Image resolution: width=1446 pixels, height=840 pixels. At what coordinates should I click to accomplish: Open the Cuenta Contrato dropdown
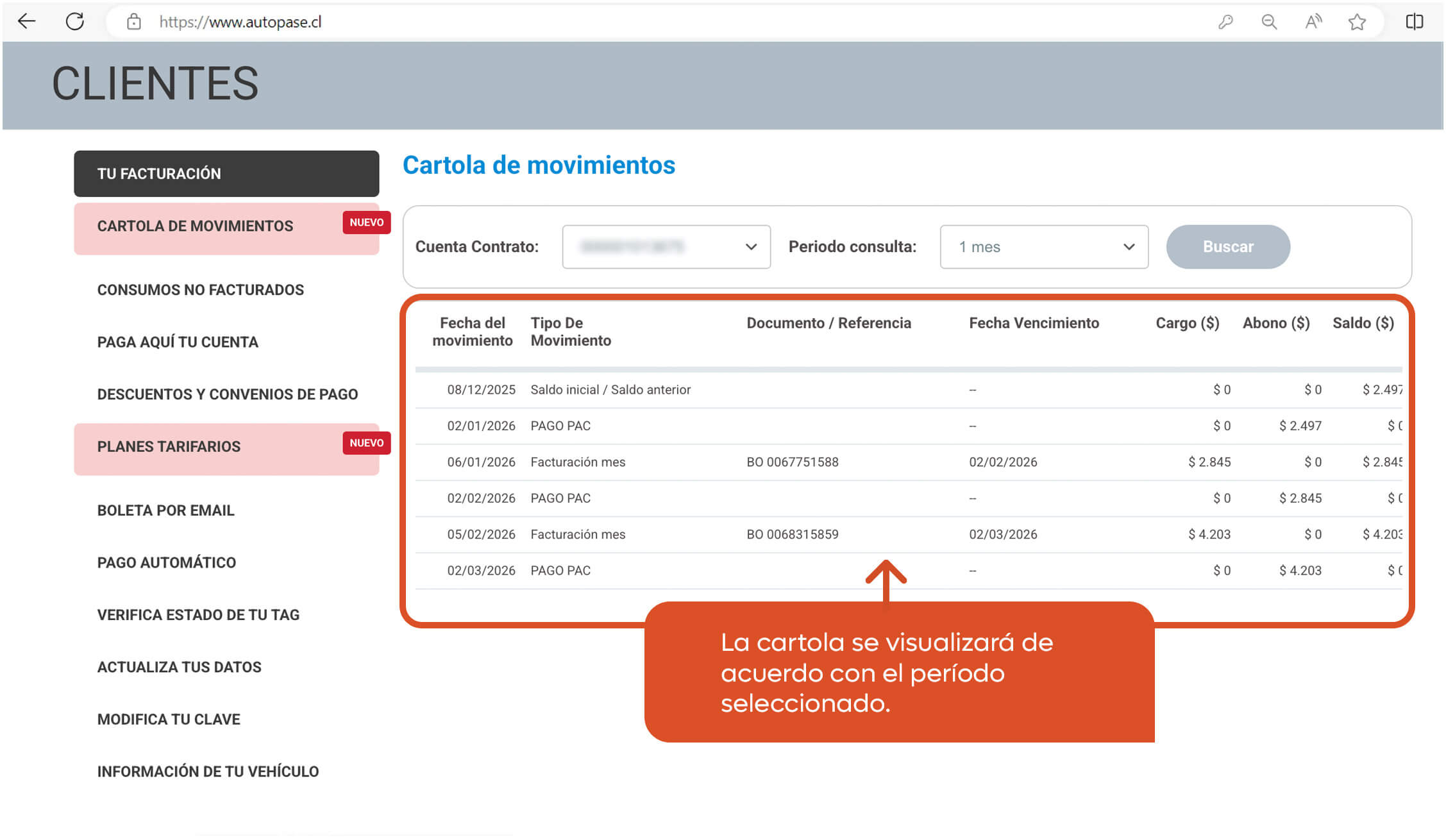click(x=666, y=247)
